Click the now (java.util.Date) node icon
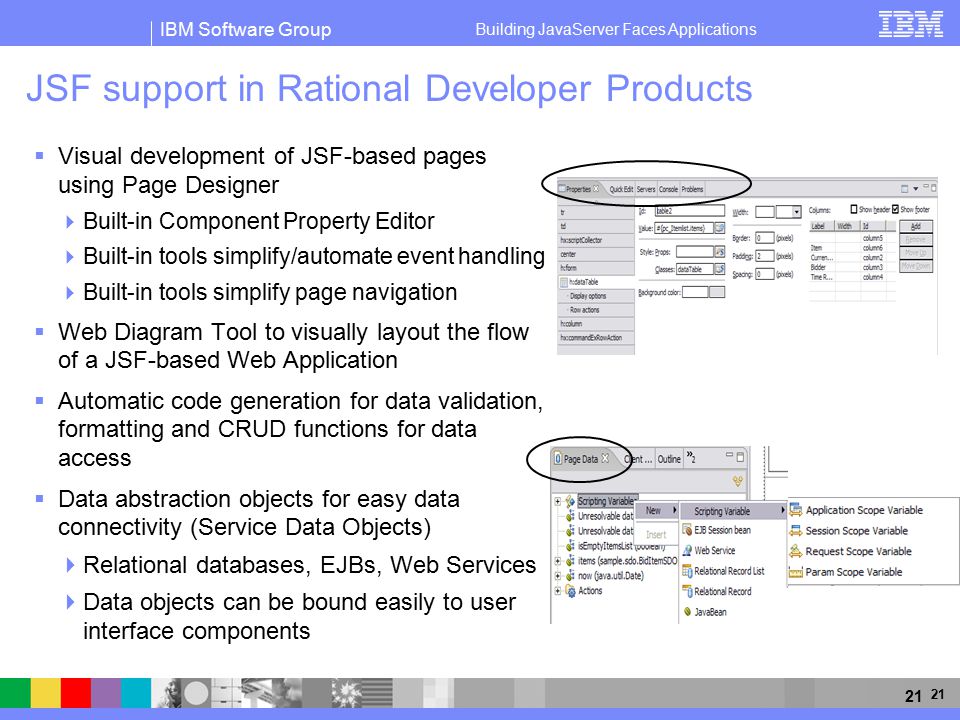 click(570, 576)
